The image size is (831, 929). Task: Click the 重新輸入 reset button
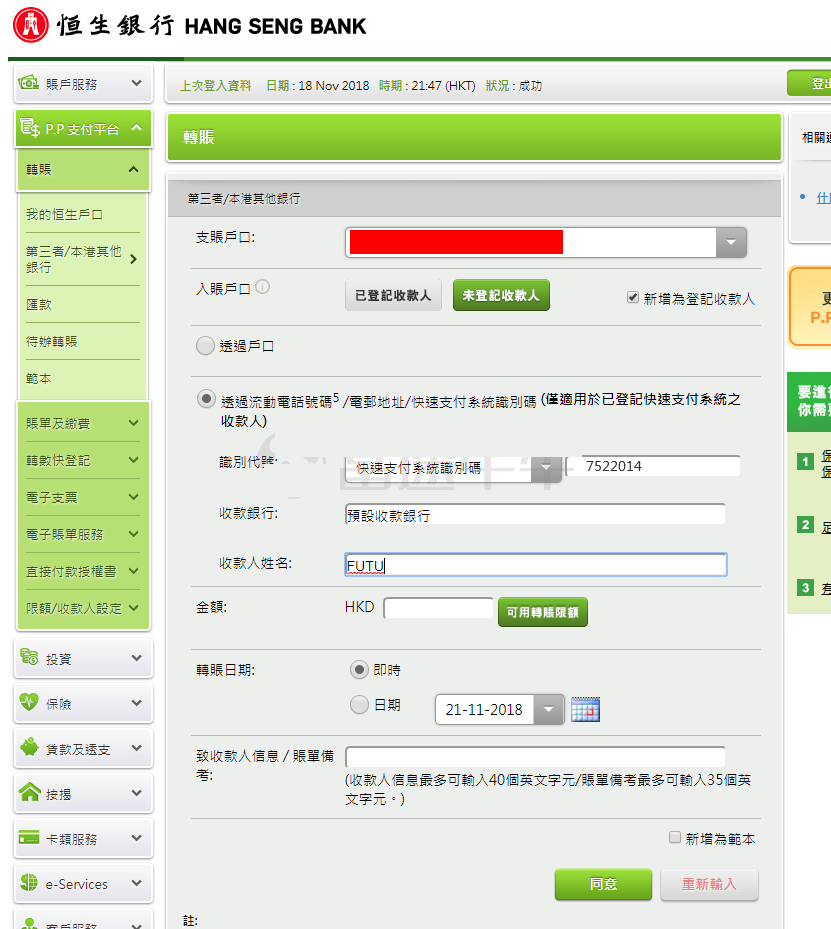(709, 884)
